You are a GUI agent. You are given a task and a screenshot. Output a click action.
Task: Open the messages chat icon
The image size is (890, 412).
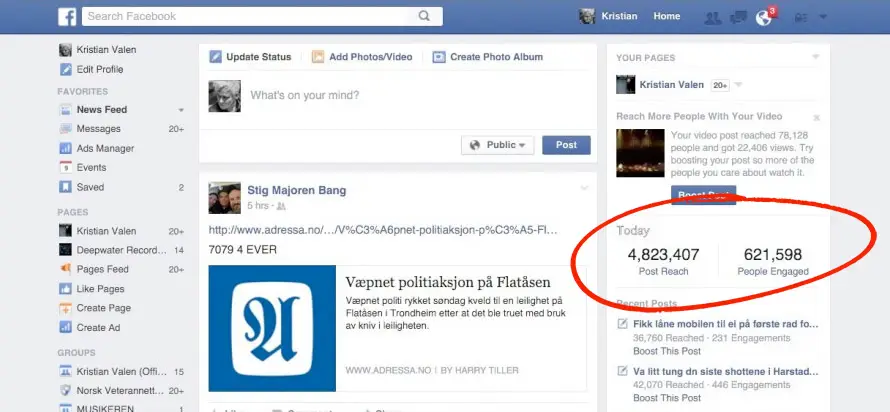[738, 17]
